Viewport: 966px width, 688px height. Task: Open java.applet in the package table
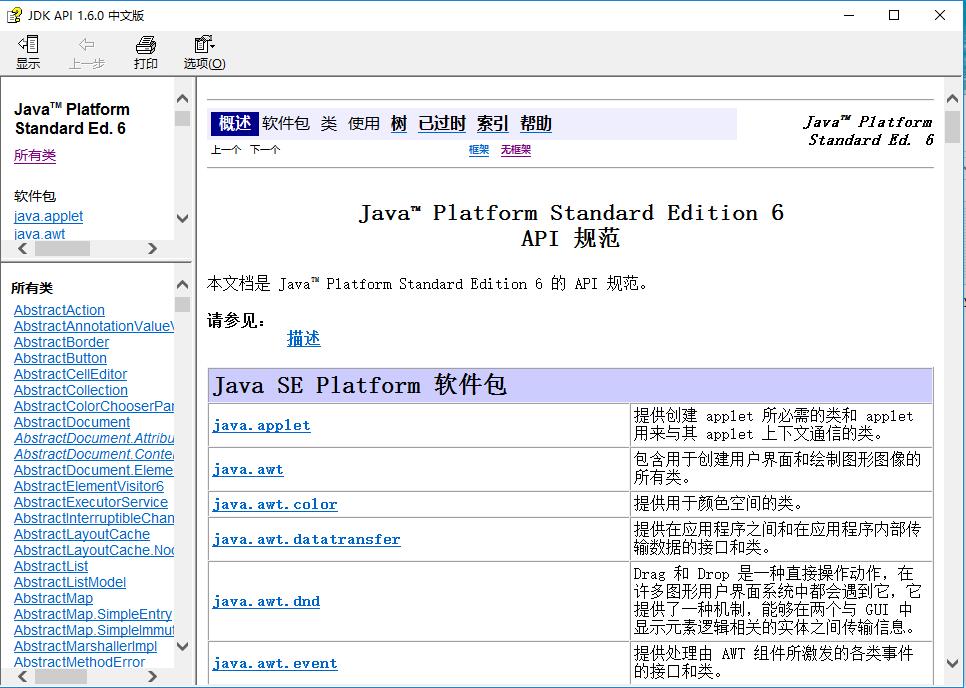261,425
